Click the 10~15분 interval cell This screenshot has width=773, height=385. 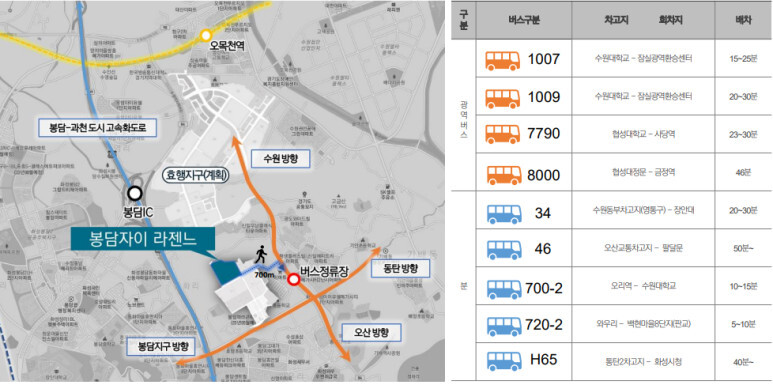(x=743, y=286)
